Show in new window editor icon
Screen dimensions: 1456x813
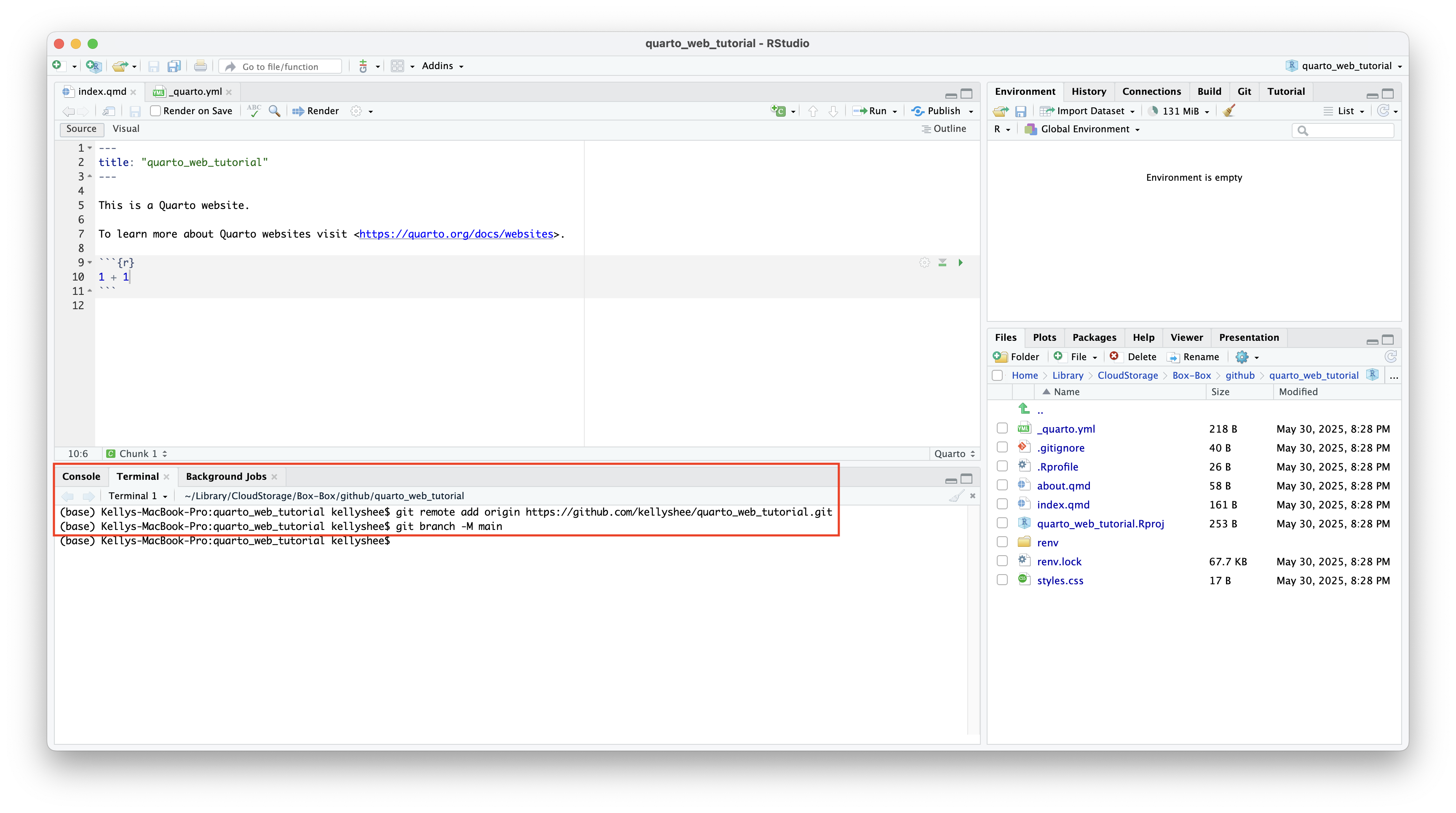[x=109, y=111]
